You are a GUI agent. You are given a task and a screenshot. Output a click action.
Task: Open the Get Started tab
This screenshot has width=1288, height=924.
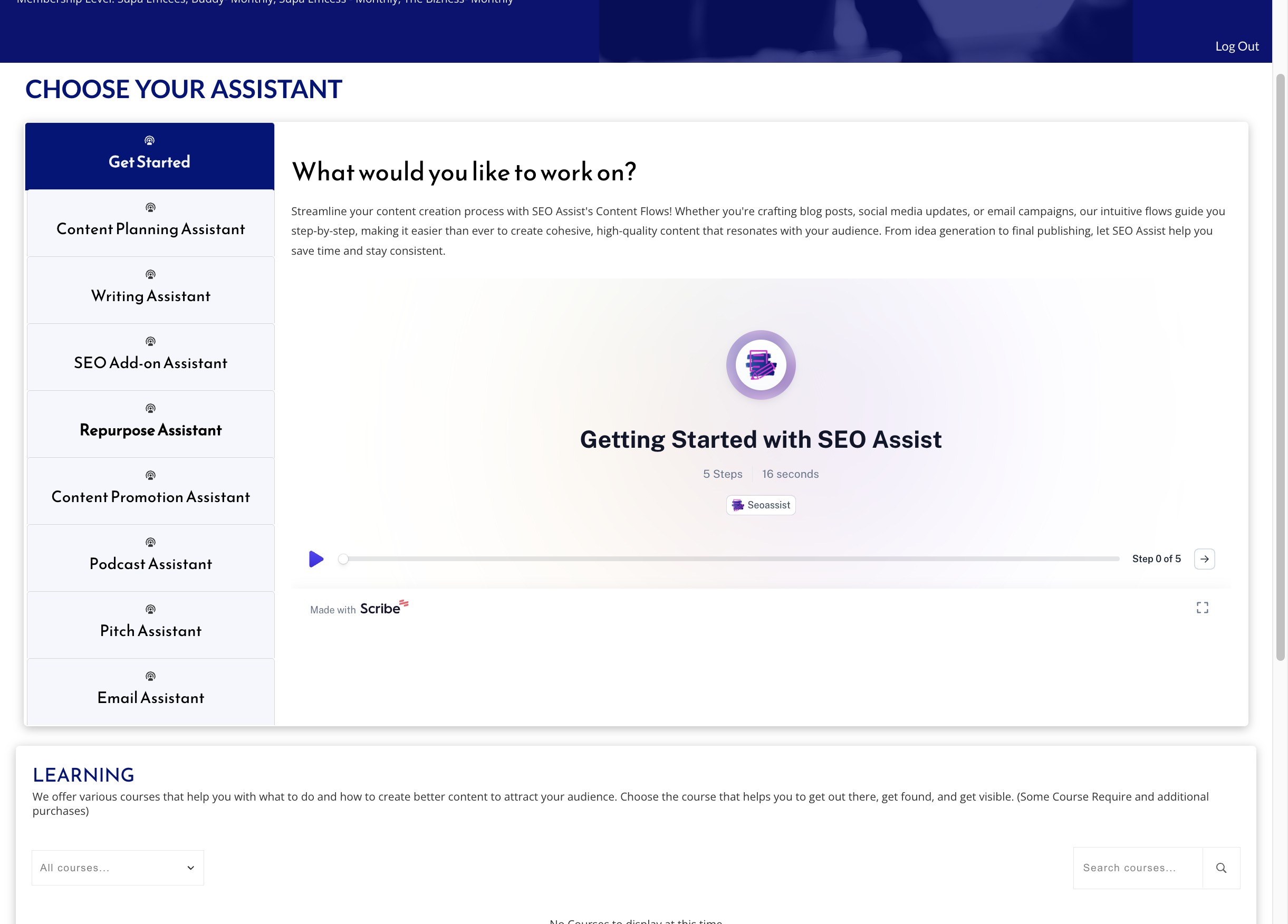pyautogui.click(x=149, y=156)
